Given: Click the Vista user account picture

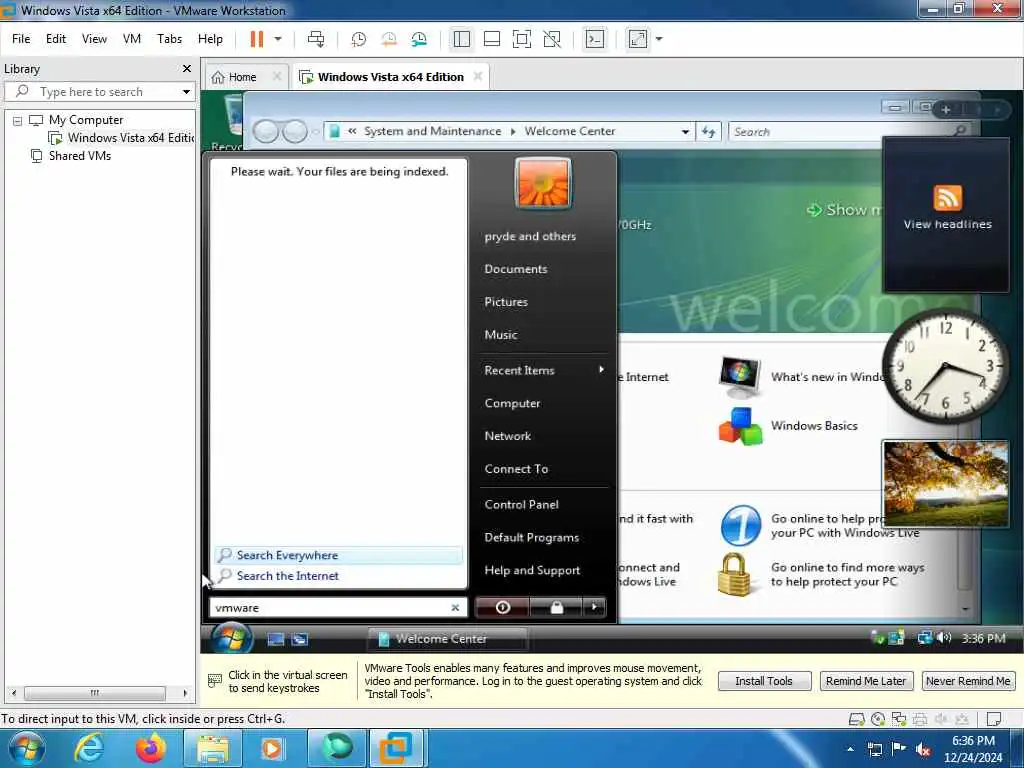Looking at the screenshot, I should click(x=543, y=184).
